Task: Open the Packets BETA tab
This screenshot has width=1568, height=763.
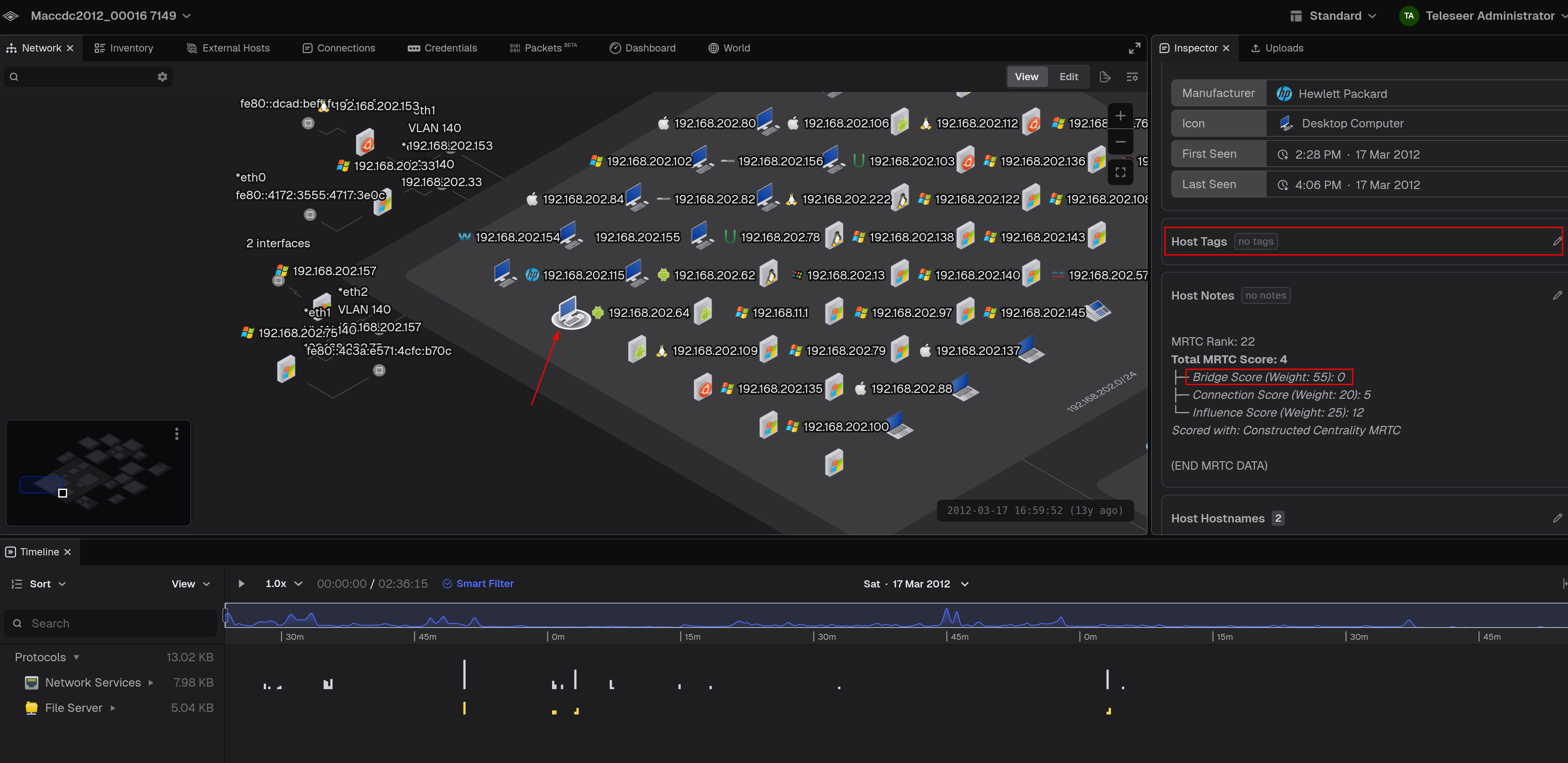Action: tap(543, 48)
